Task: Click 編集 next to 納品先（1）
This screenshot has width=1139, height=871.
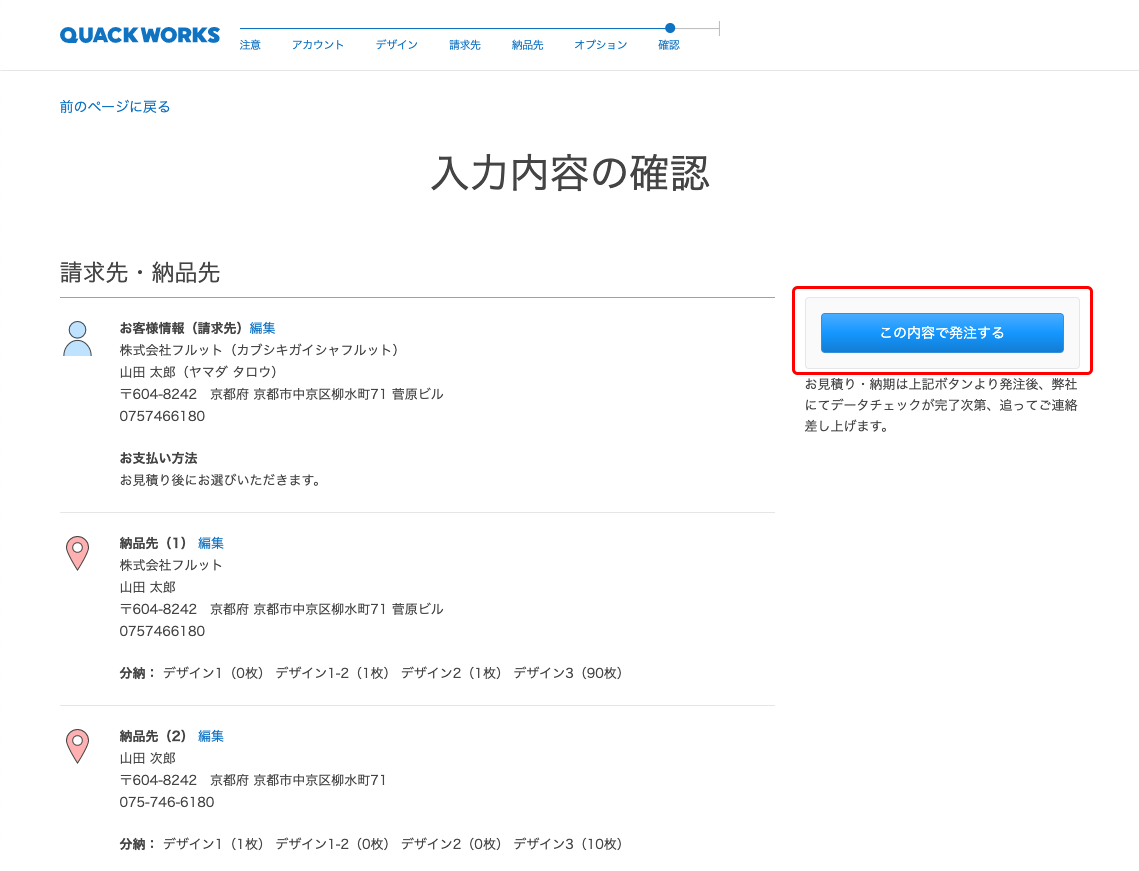Action: [210, 543]
